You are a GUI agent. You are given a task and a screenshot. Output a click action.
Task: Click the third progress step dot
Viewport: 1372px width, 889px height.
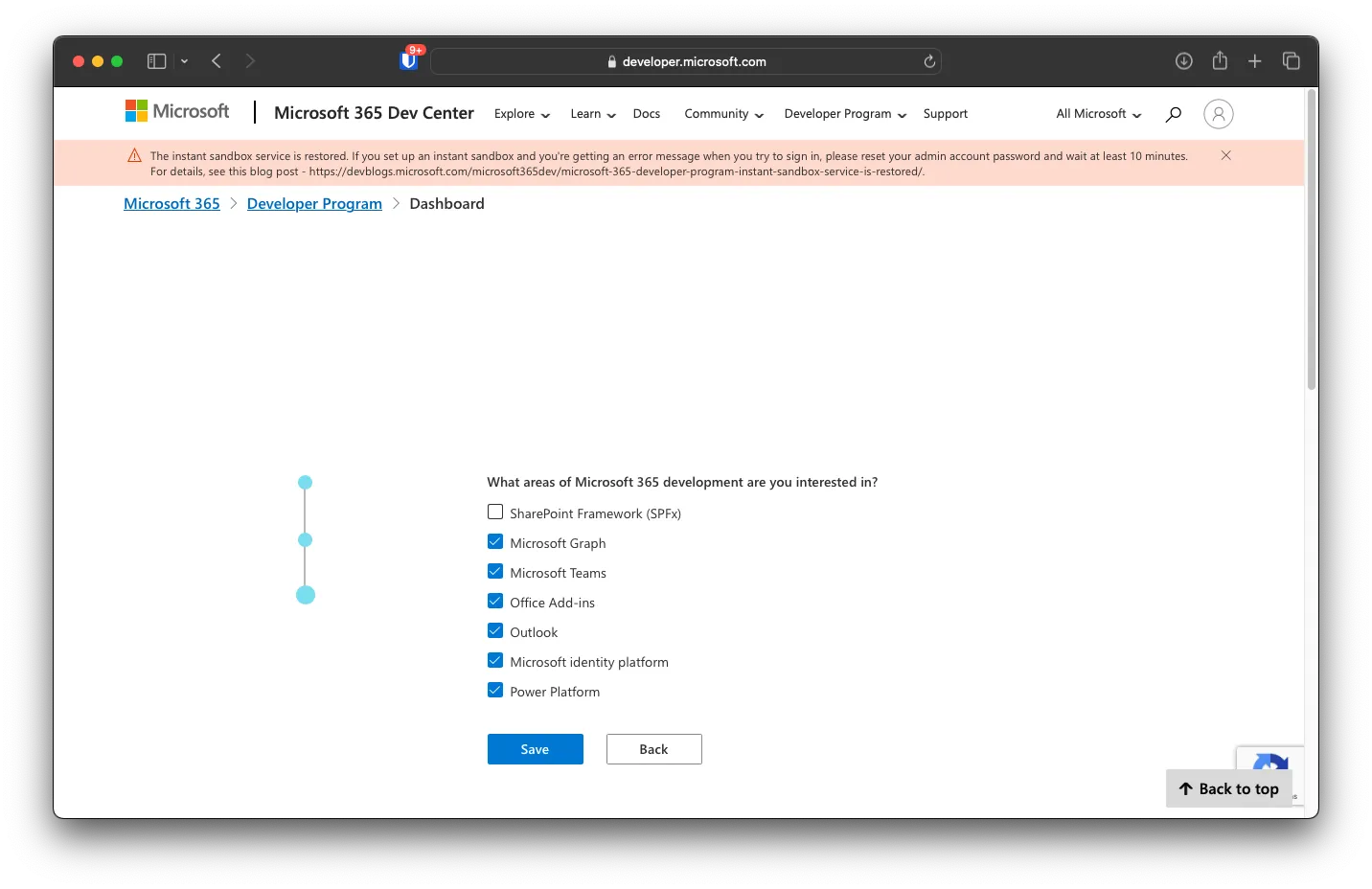coord(306,595)
